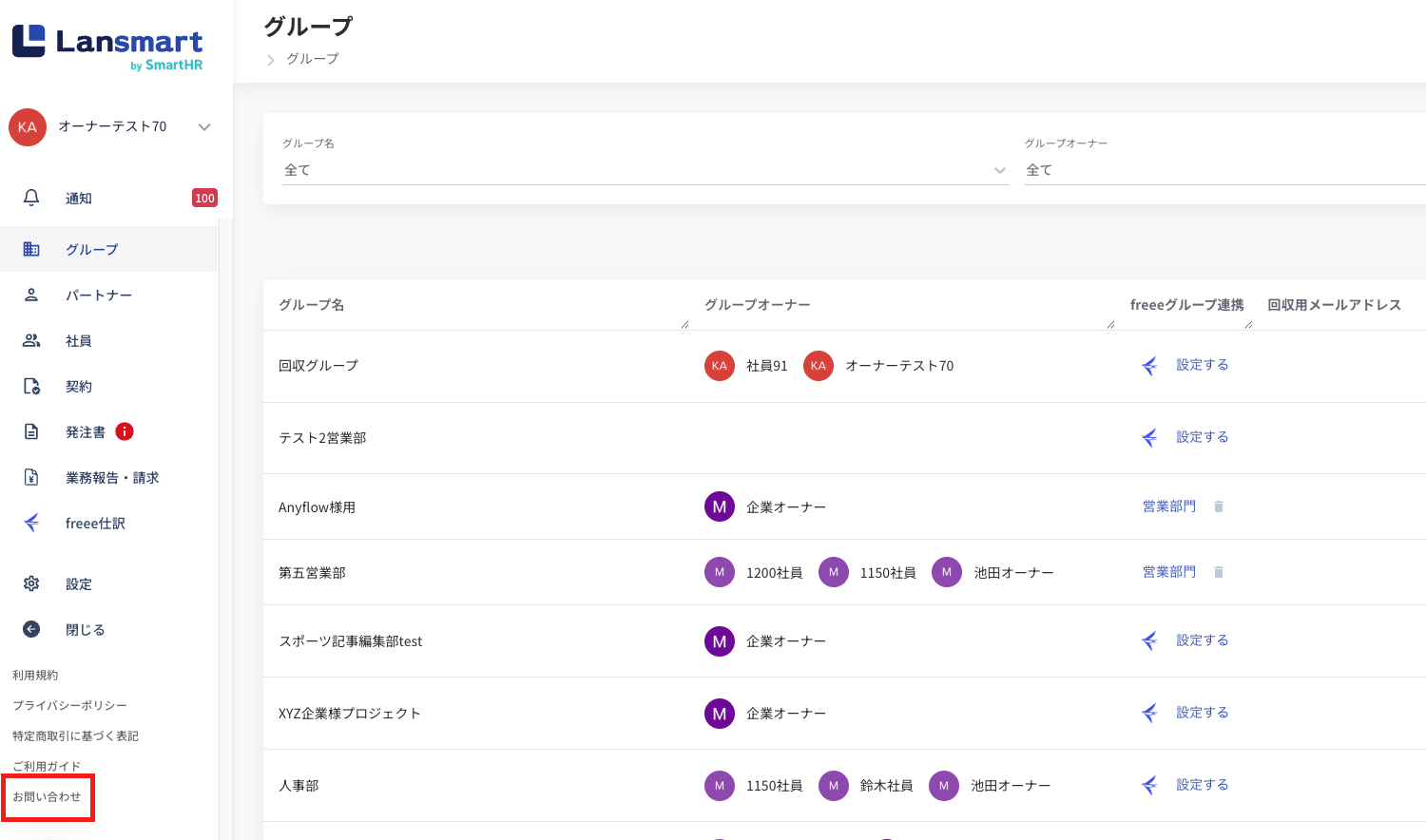This screenshot has height=840, width=1426.
Task: Go to パートナー in the sidebar
Action: point(98,295)
